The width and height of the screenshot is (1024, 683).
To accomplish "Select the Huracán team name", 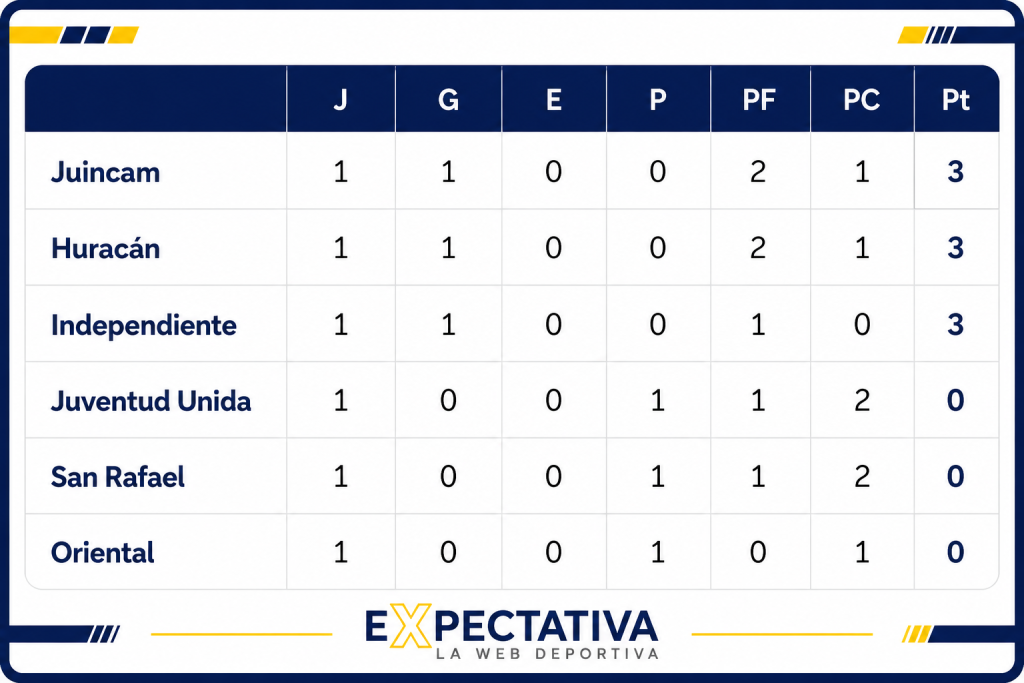I will pos(105,248).
